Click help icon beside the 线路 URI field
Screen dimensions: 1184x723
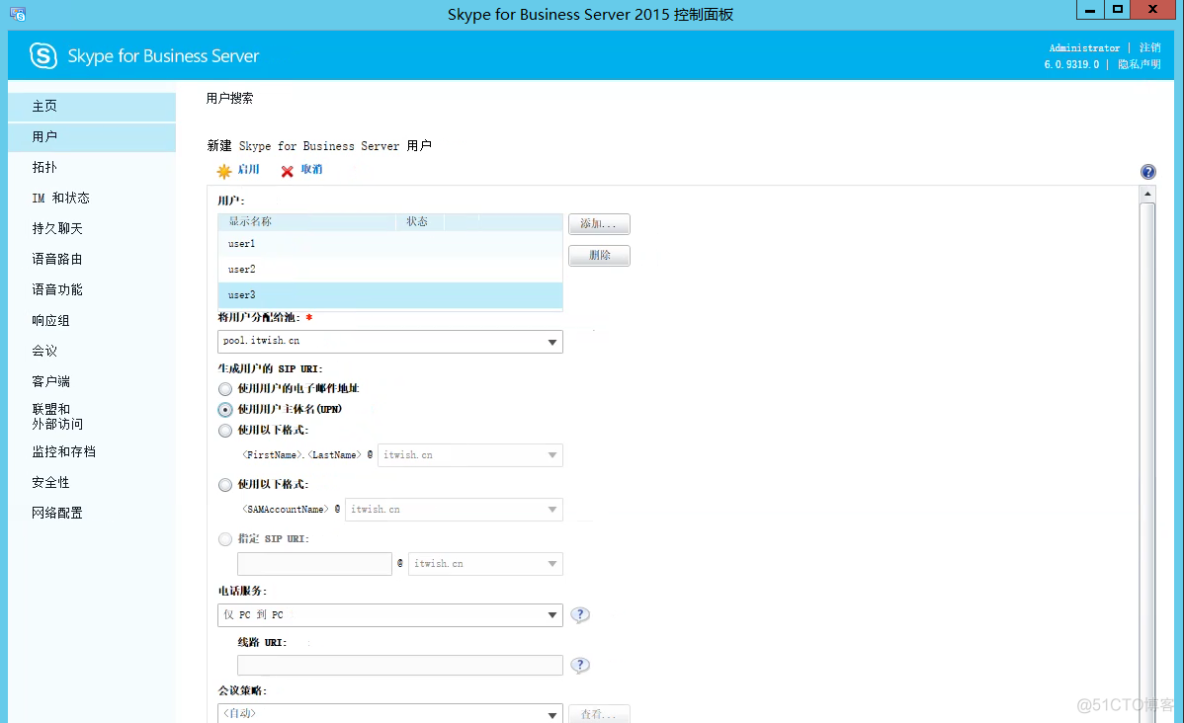pos(579,665)
